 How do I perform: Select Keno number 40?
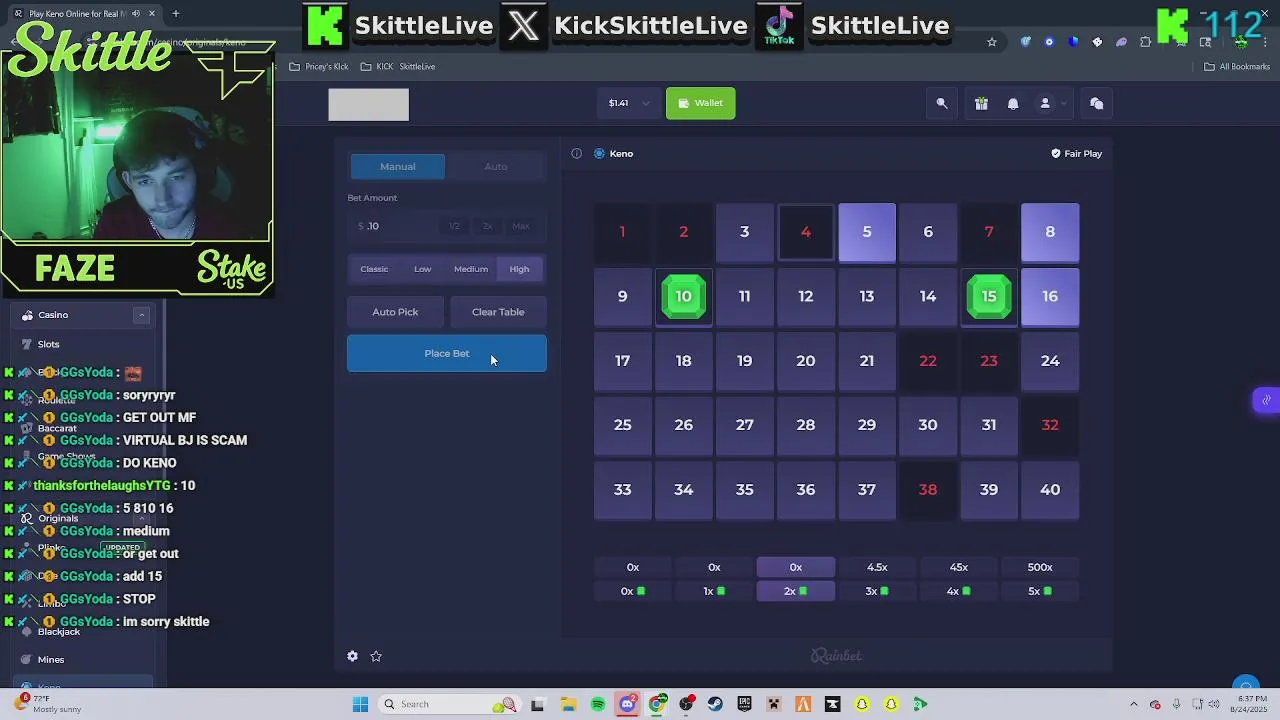1050,490
